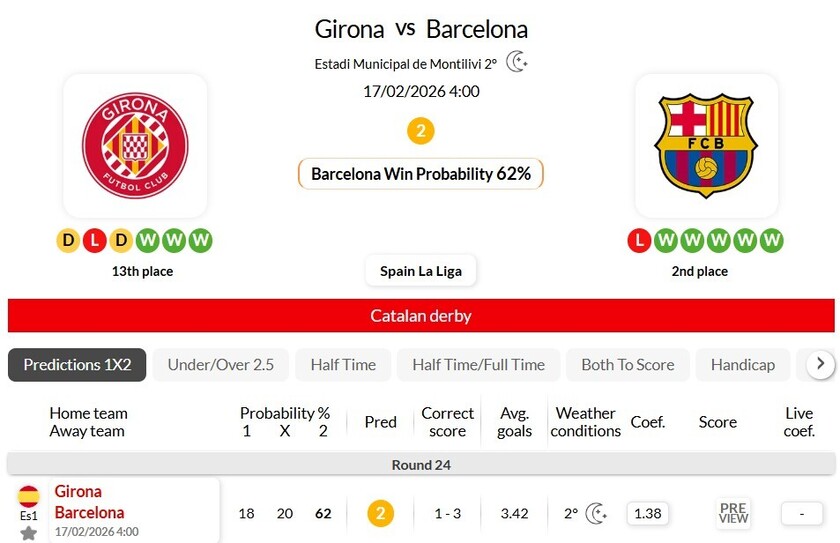Click the moon weather icon near stadium name
This screenshot has width=840, height=543.
click(x=517, y=62)
